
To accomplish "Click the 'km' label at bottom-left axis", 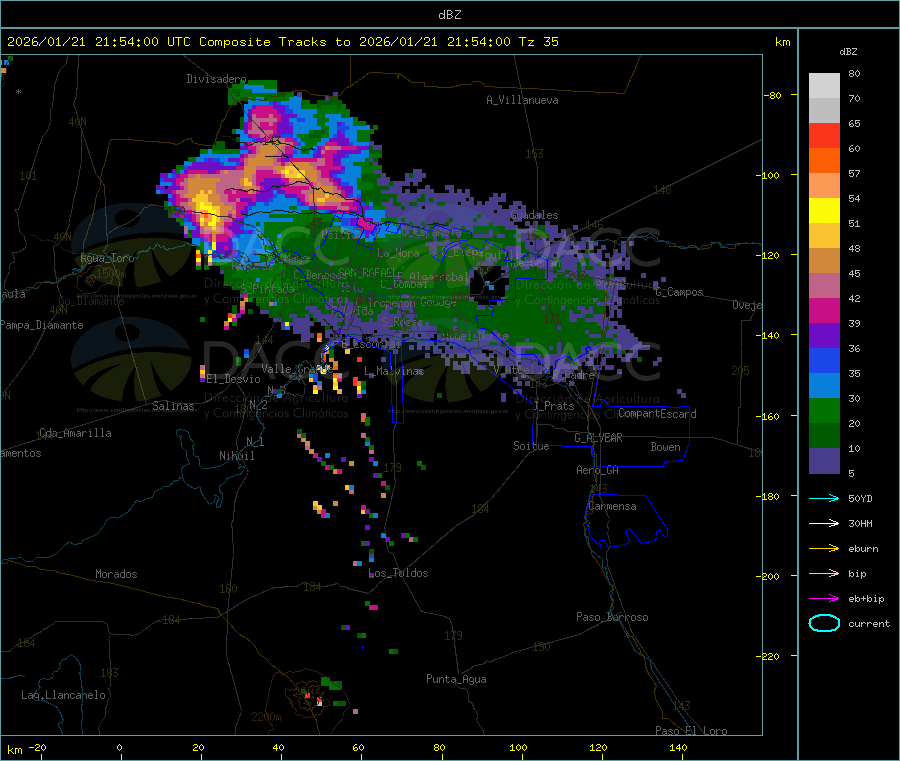I will (14, 750).
